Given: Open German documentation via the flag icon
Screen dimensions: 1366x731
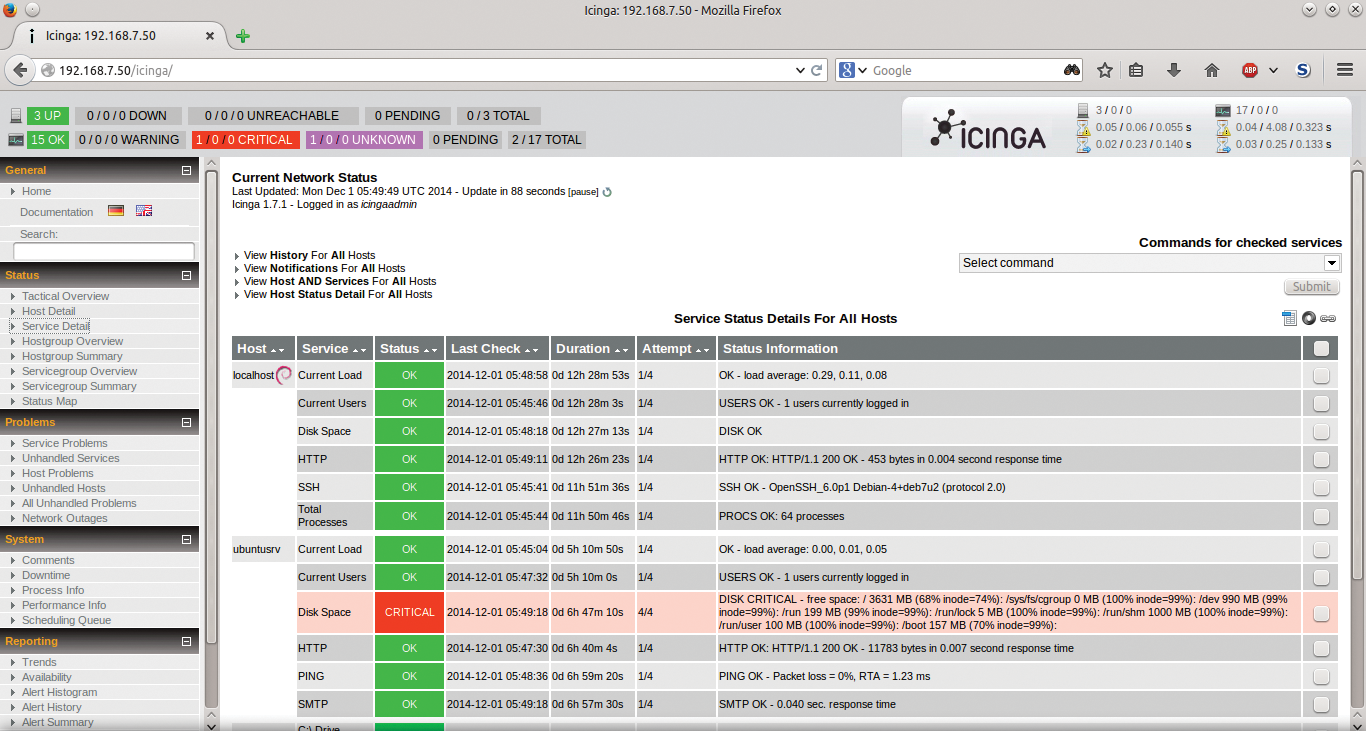Looking at the screenshot, I should tap(116, 210).
